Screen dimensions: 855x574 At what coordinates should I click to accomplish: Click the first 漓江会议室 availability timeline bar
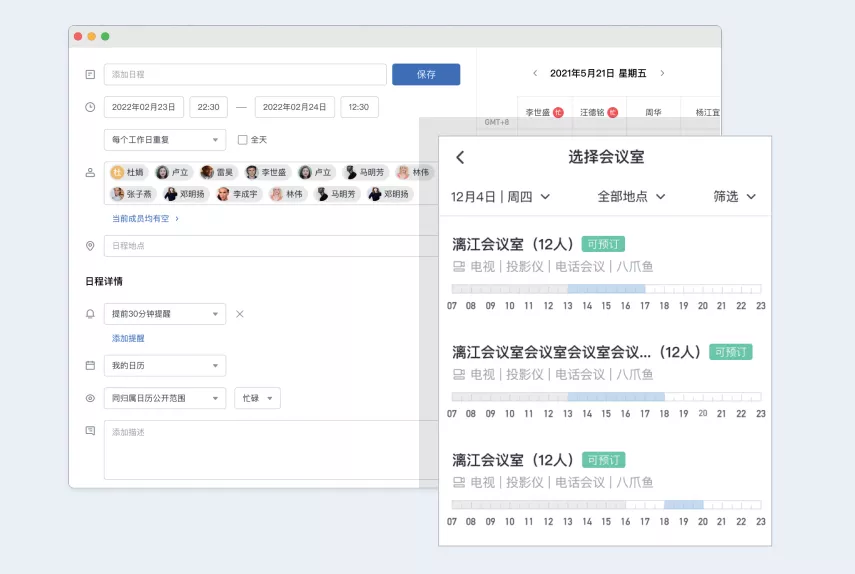pyautogui.click(x=606, y=289)
